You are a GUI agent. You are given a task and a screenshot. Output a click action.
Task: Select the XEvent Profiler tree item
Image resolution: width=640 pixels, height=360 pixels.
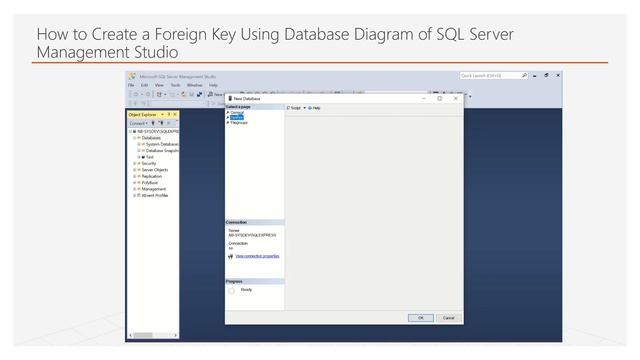click(x=155, y=196)
